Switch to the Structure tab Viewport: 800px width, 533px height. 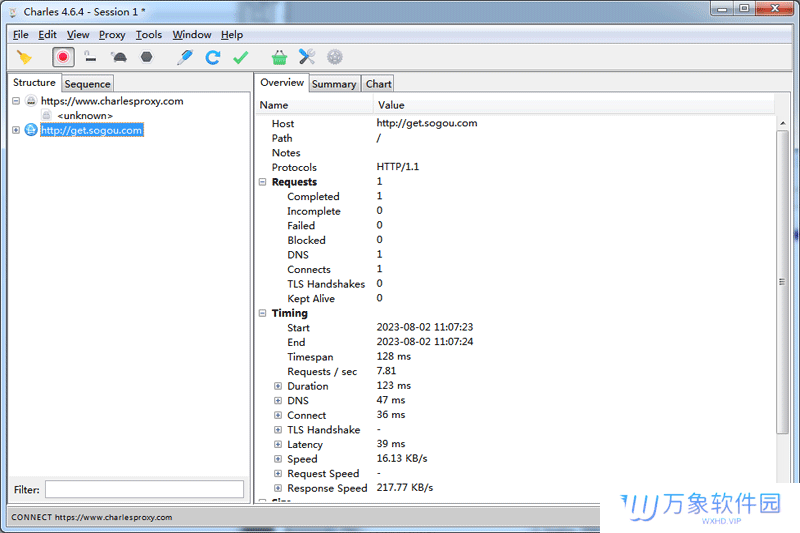(x=34, y=83)
